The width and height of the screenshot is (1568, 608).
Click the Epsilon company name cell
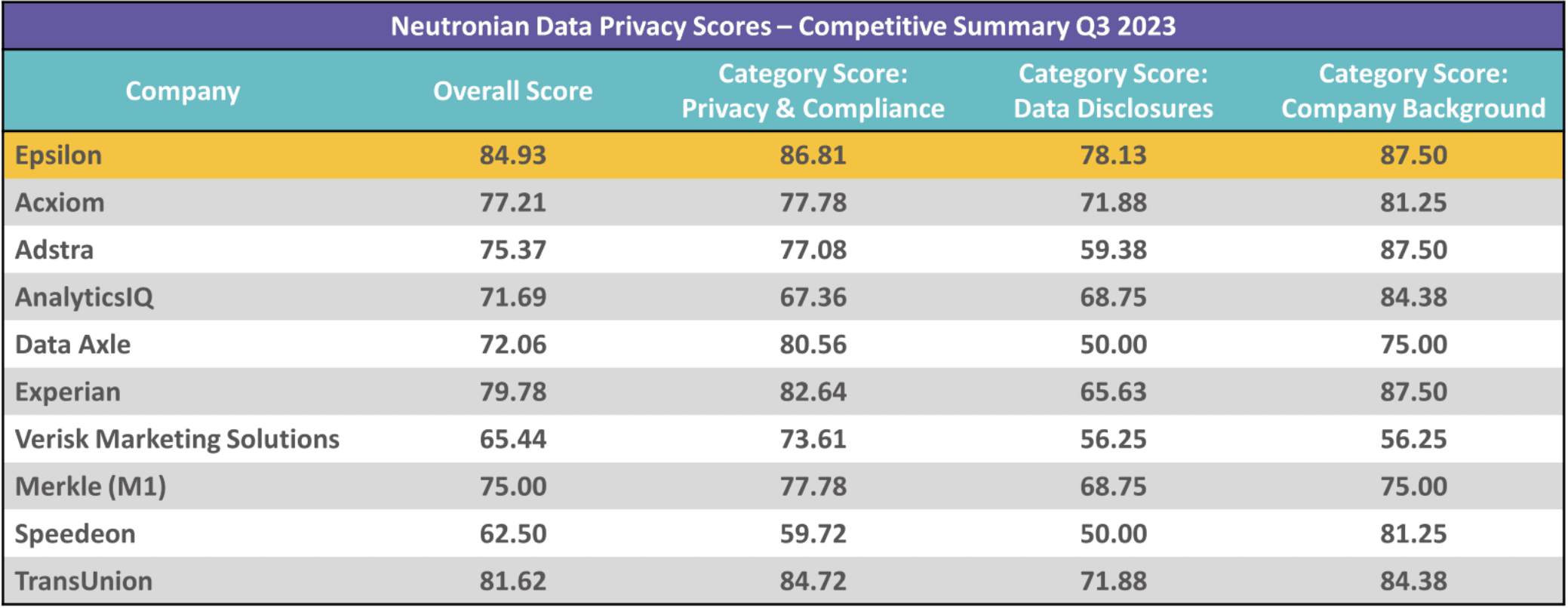coord(59,155)
